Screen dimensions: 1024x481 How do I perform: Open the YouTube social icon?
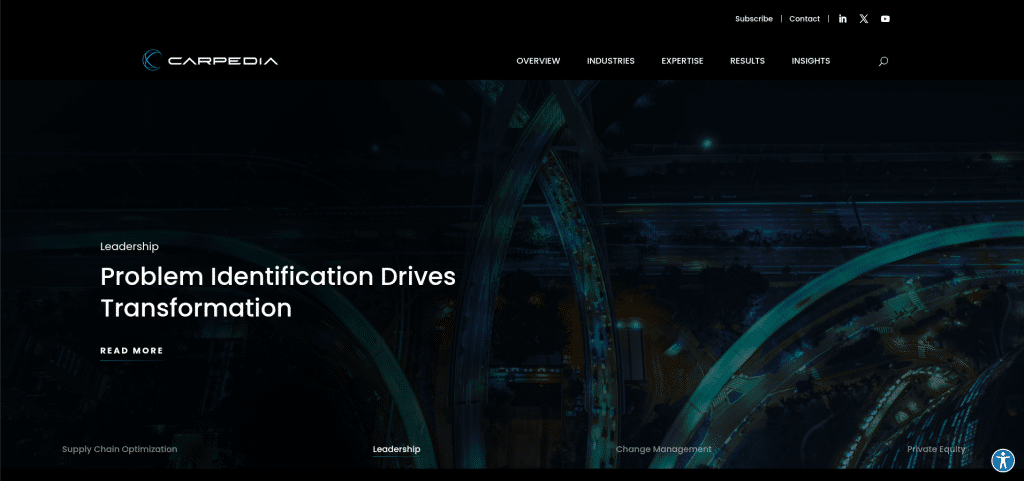(885, 19)
